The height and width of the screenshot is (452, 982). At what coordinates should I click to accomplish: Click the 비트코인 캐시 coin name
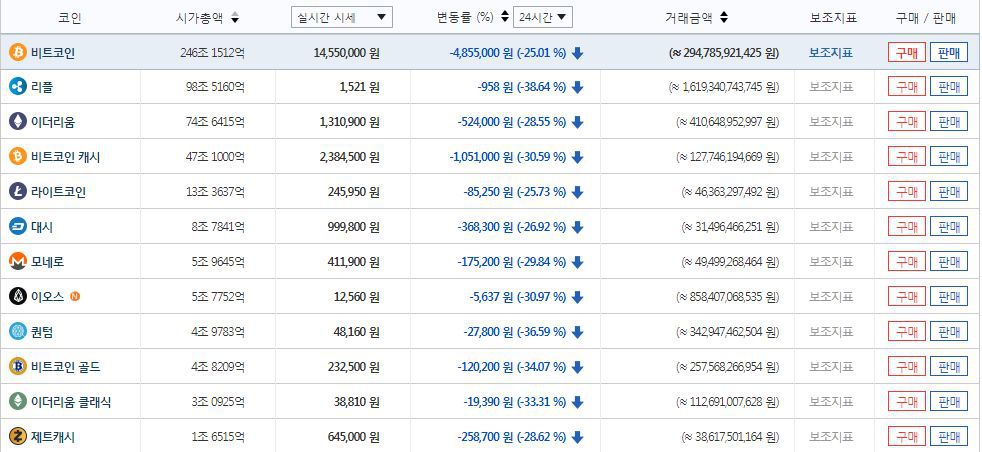coord(66,157)
